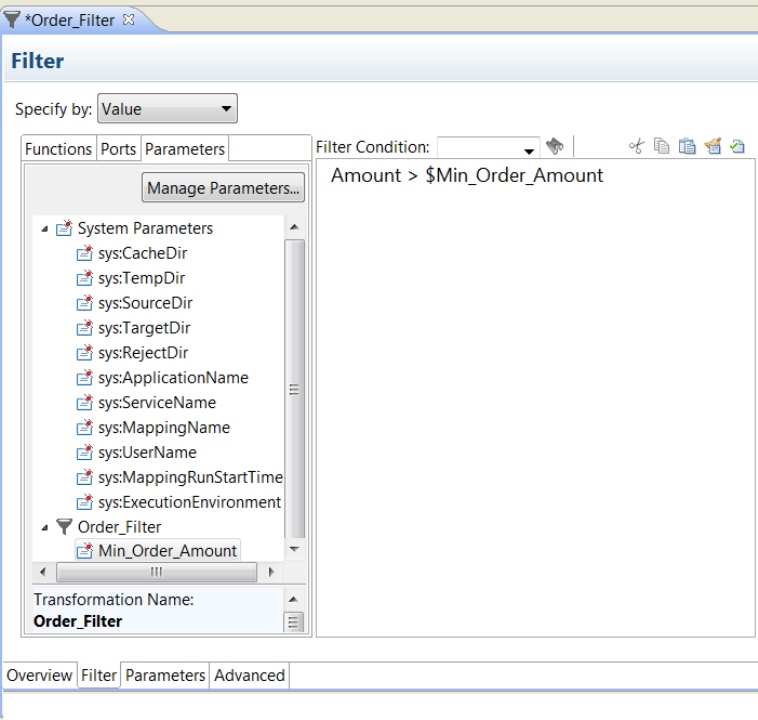This screenshot has height=720, width=758.
Task: Click the funnel icon on Order_Filter tab
Action: click(x=11, y=20)
